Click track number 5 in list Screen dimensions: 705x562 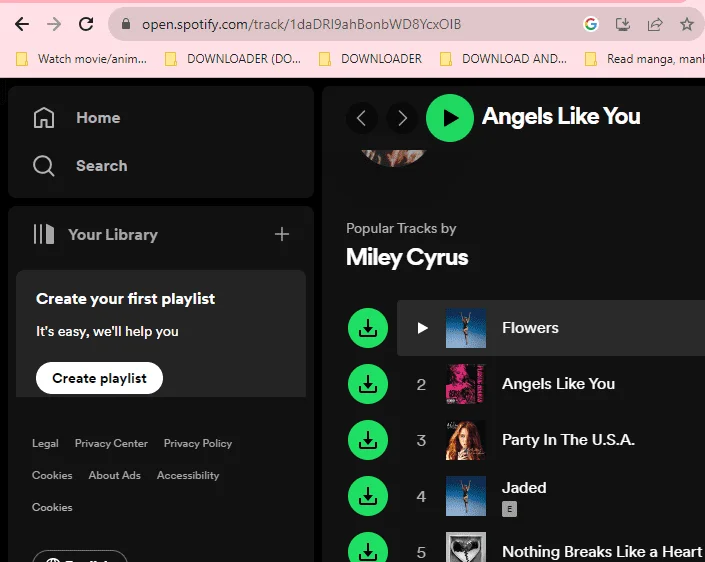pyautogui.click(x=421, y=552)
